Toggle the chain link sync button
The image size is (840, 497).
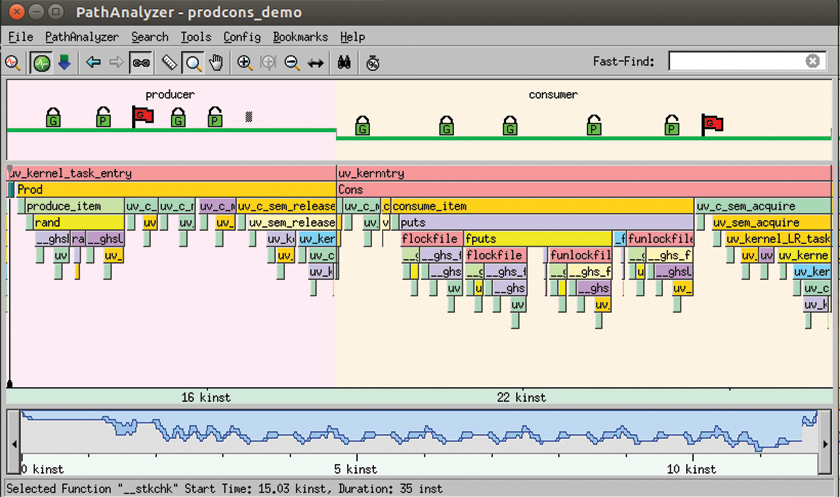point(141,63)
